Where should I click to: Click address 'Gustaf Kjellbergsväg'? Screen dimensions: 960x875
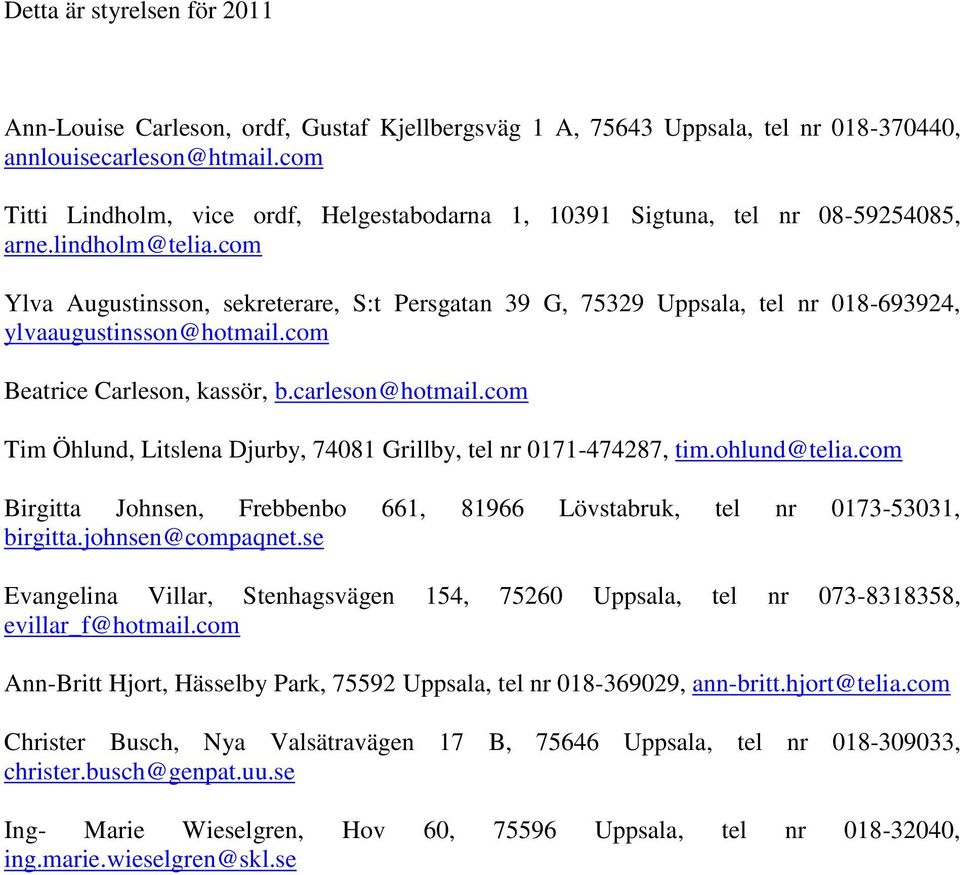click(411, 129)
